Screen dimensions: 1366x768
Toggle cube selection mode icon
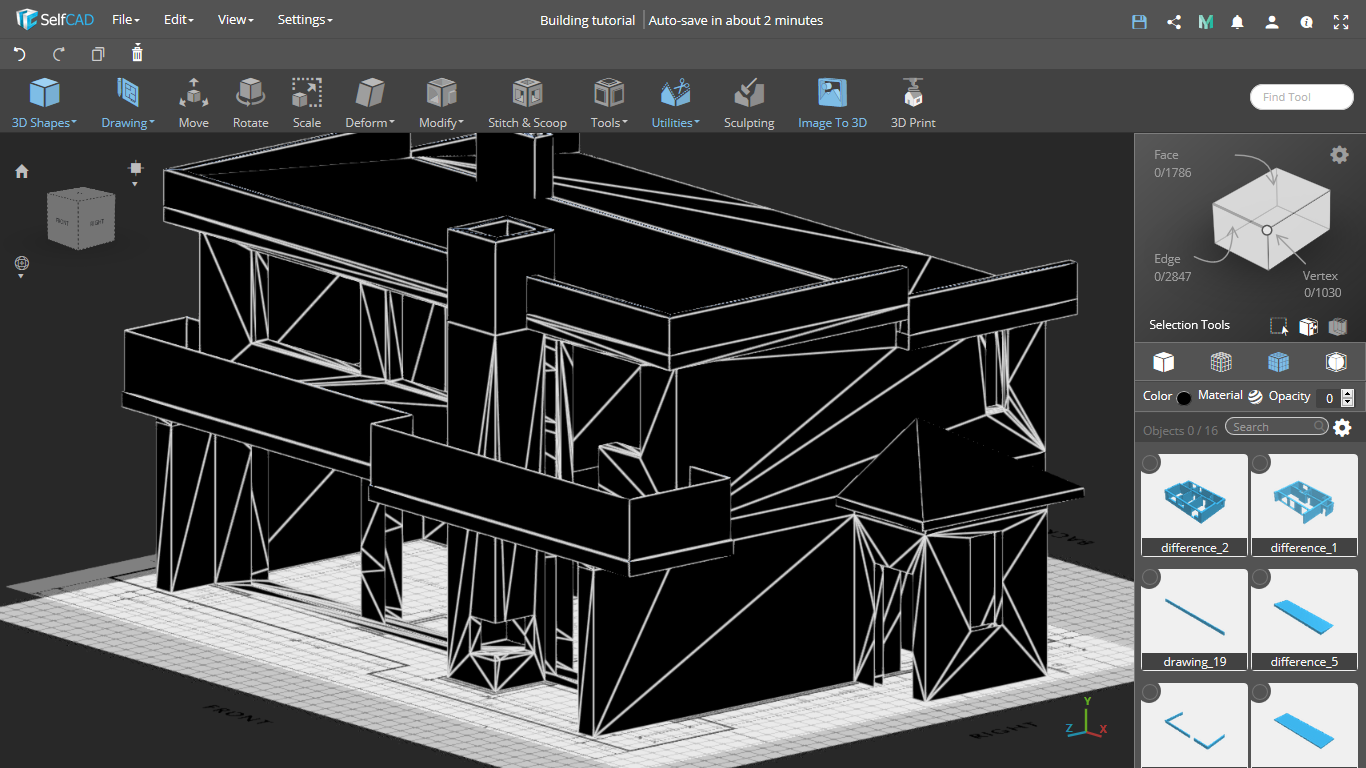[1308, 326]
